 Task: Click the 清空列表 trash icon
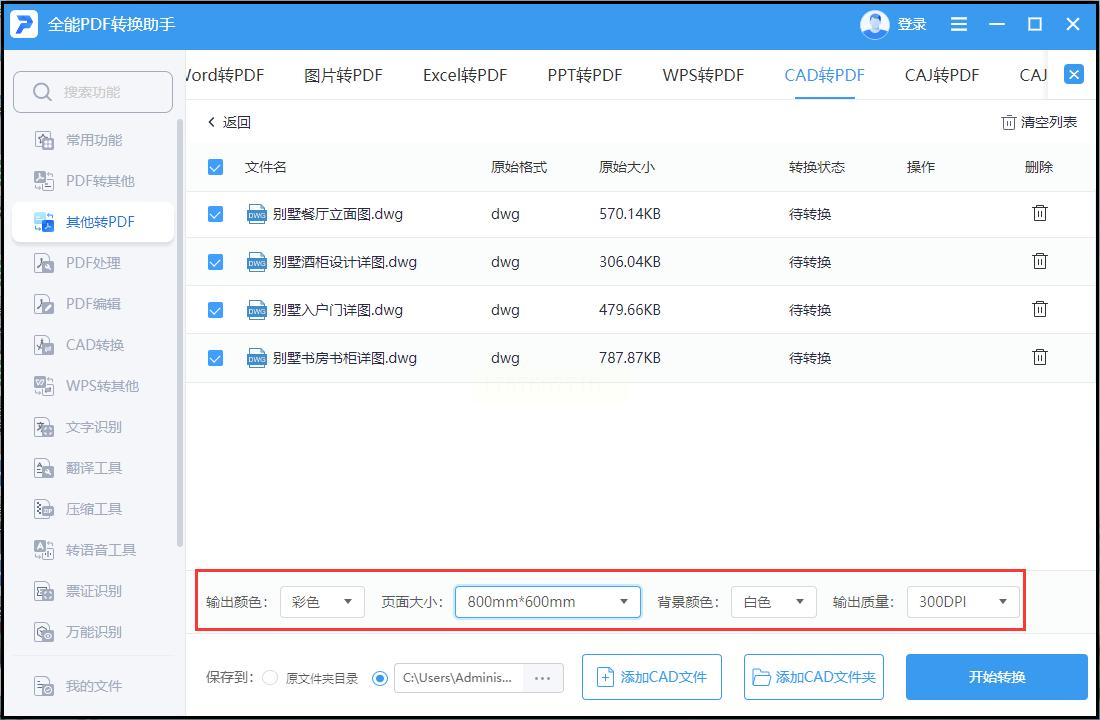1008,122
